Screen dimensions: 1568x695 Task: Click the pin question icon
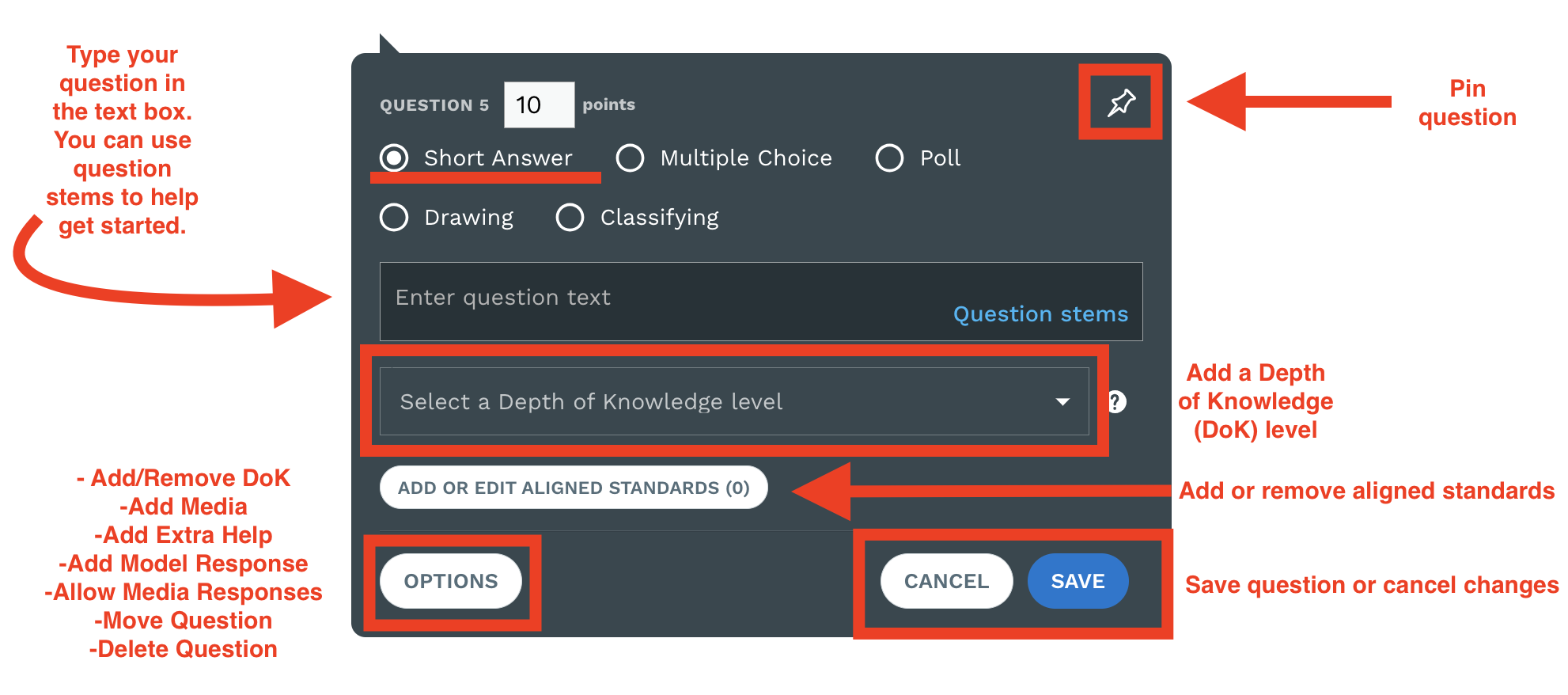tap(1121, 102)
